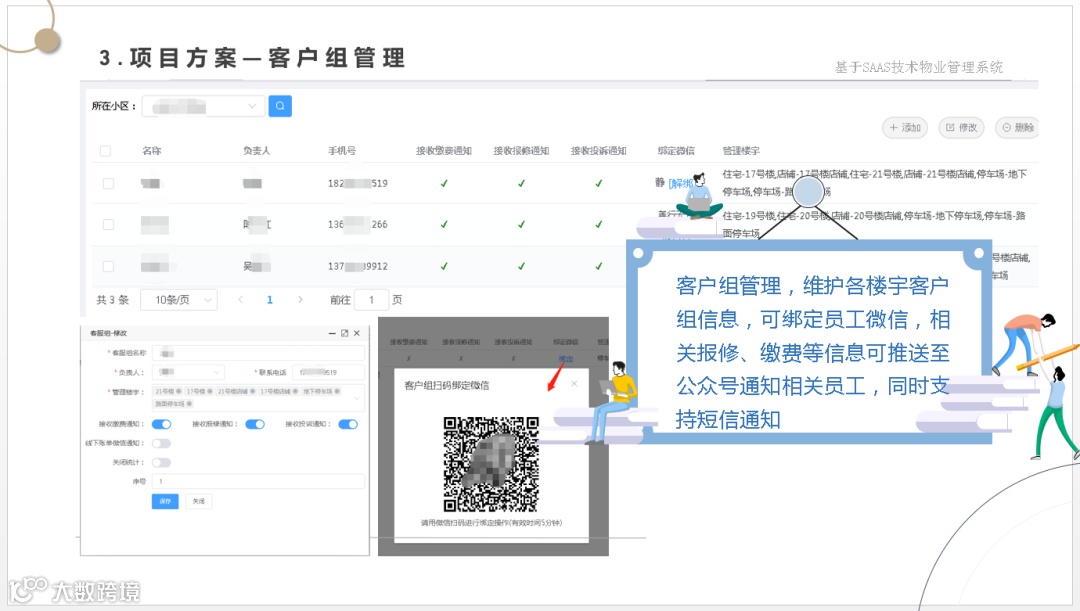Click the 缴费 checkmark in row ending 519
This screenshot has height=611, width=1080.
click(444, 183)
